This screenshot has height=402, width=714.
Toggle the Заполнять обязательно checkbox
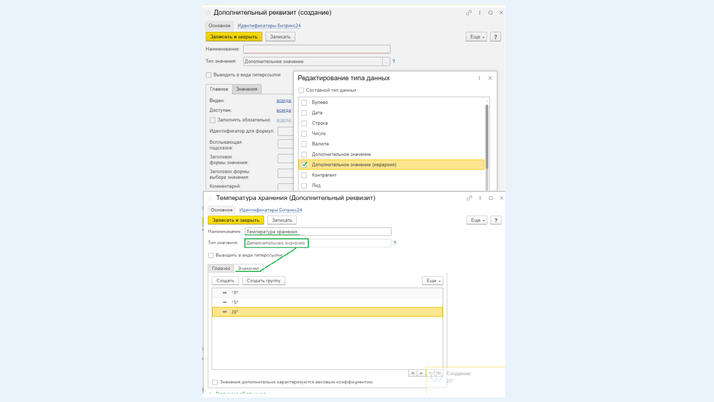click(x=213, y=120)
